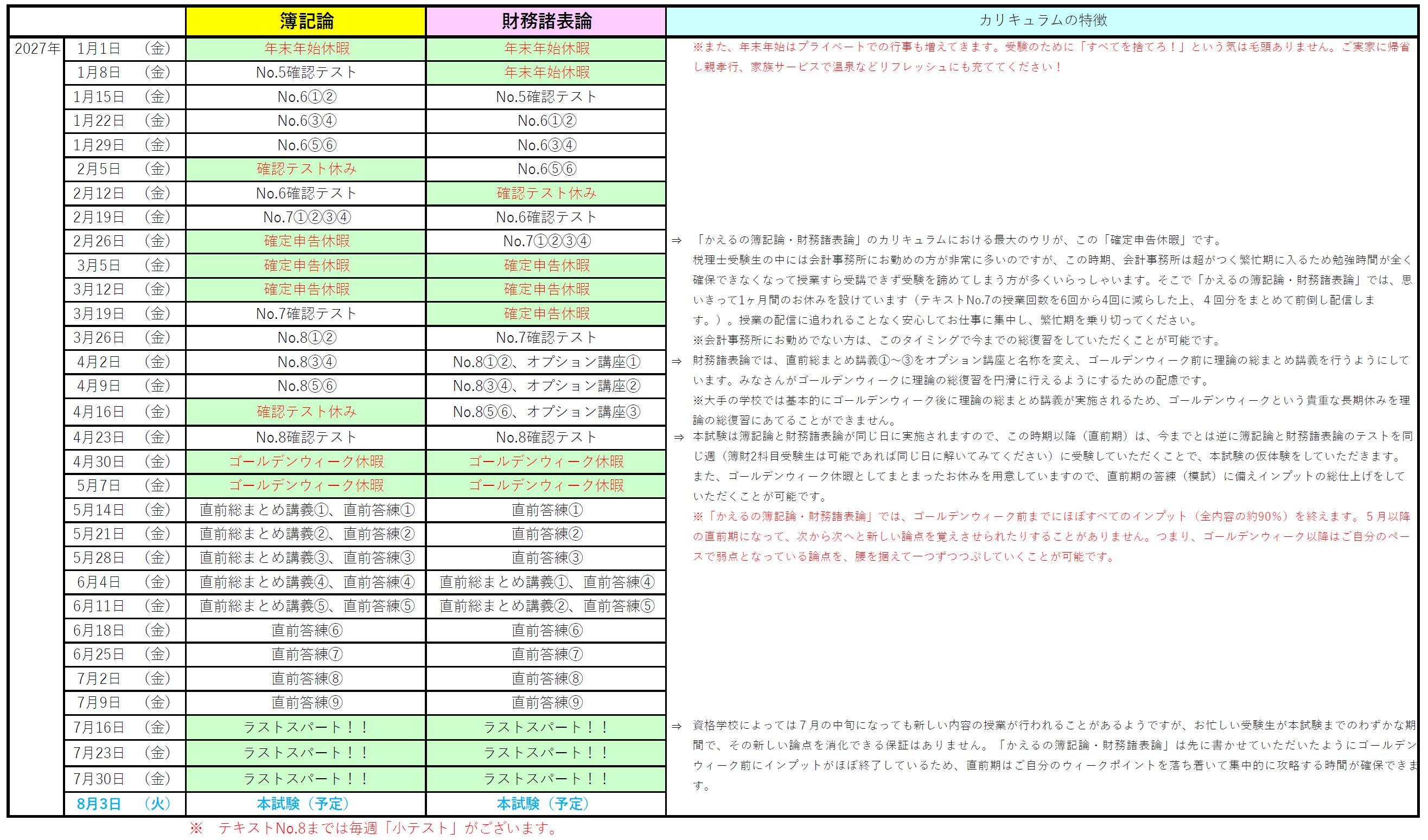Click 簿記論 年末年始休暇 cell on 1月1日

[306, 49]
